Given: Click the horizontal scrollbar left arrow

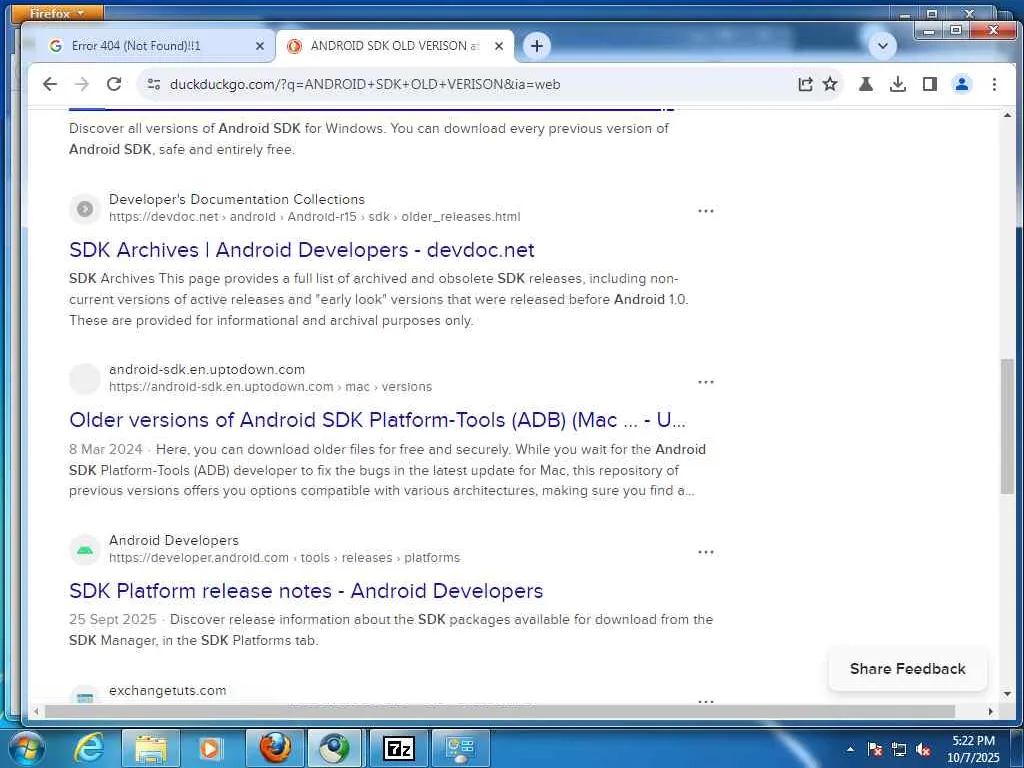Looking at the screenshot, I should 37,711.
